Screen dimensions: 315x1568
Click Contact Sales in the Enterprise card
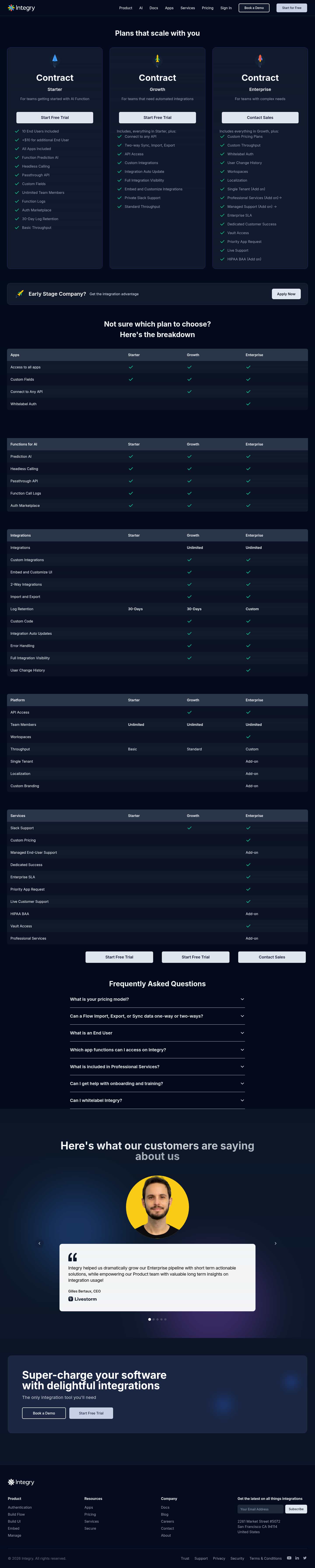260,117
